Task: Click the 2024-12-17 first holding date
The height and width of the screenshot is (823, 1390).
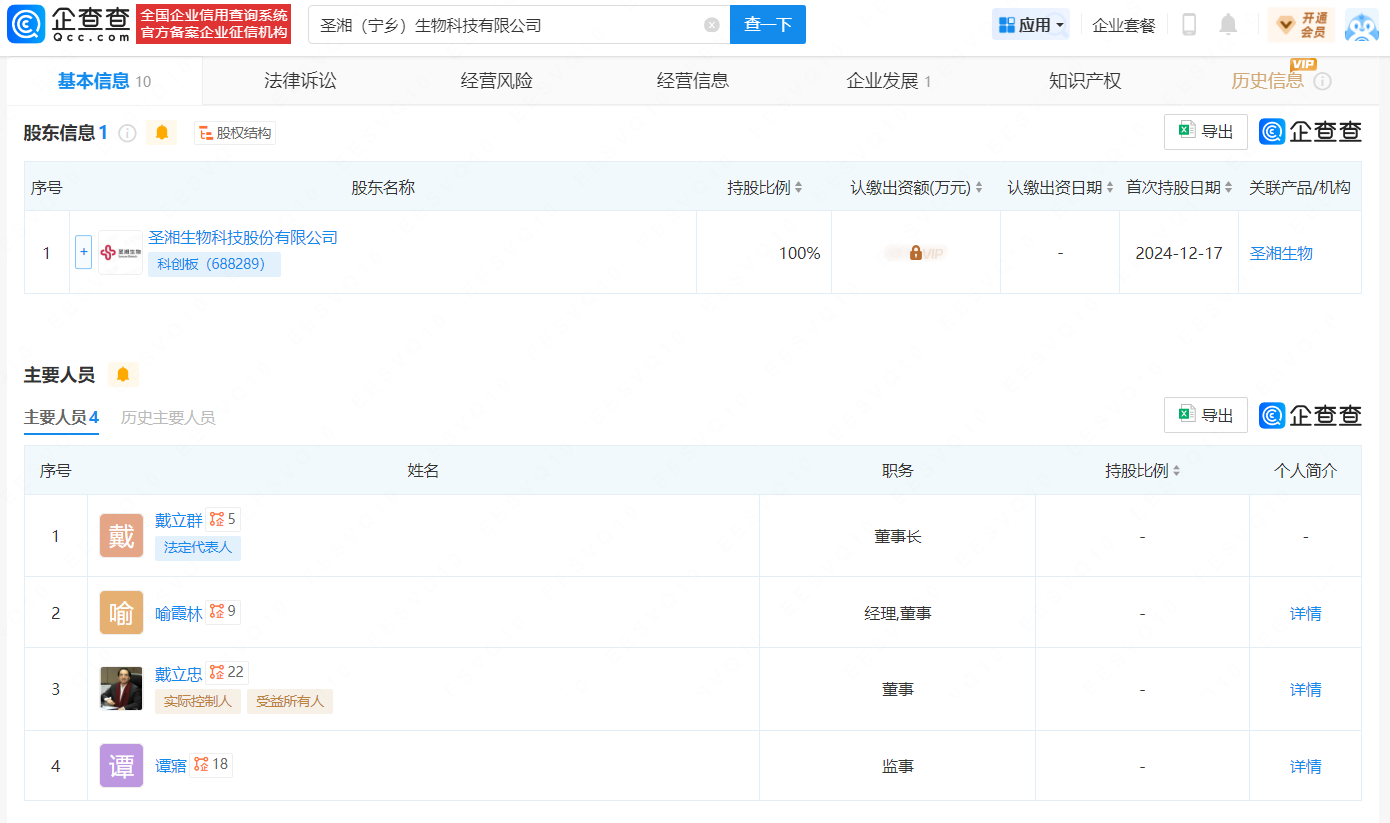Action: pos(1179,253)
